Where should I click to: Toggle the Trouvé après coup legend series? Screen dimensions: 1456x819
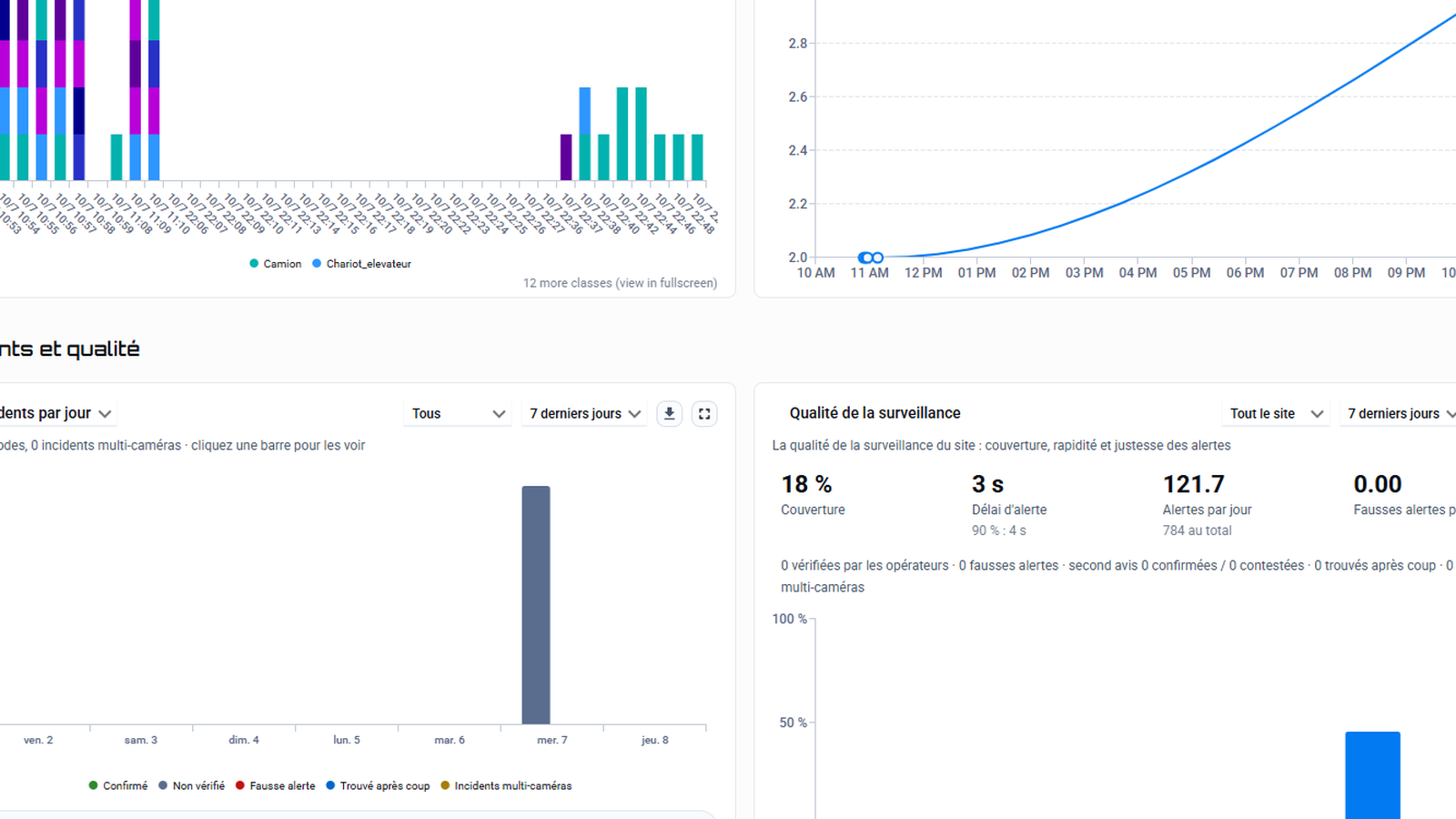pos(378,785)
